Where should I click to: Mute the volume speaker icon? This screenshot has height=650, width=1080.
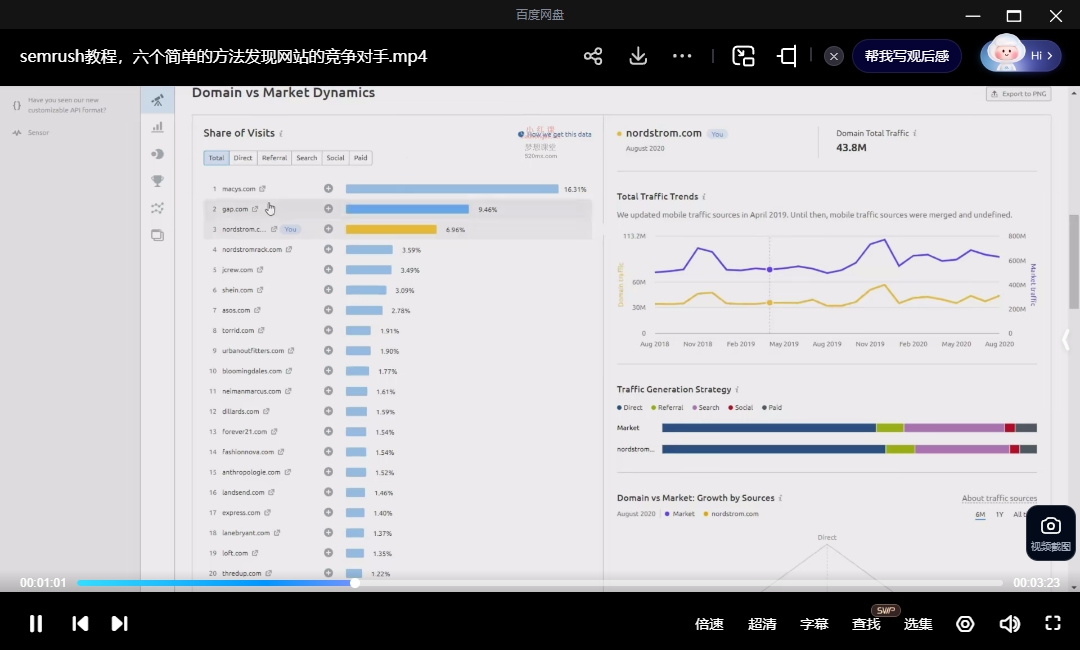(x=1009, y=624)
